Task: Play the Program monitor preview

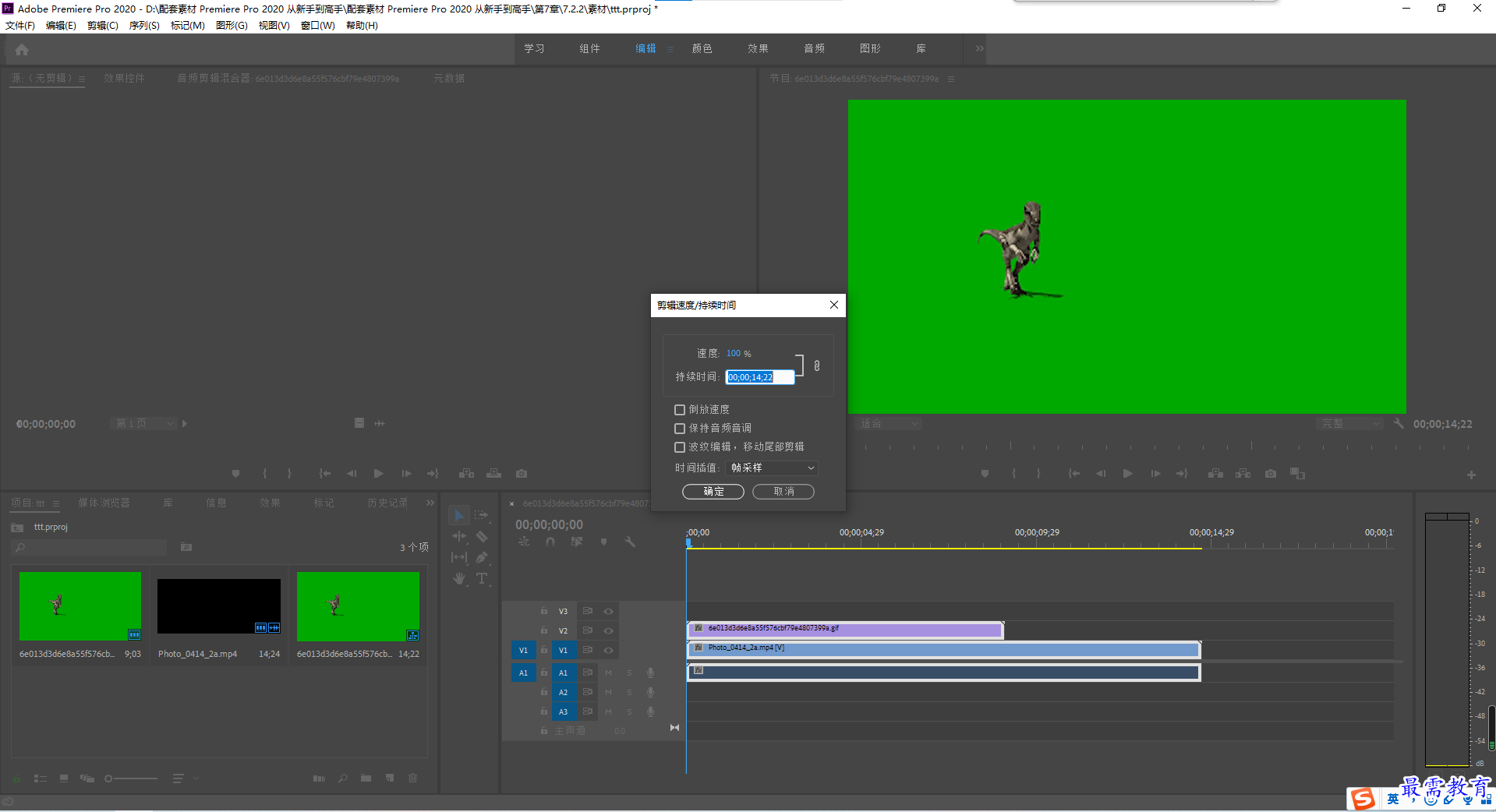Action: (1127, 474)
